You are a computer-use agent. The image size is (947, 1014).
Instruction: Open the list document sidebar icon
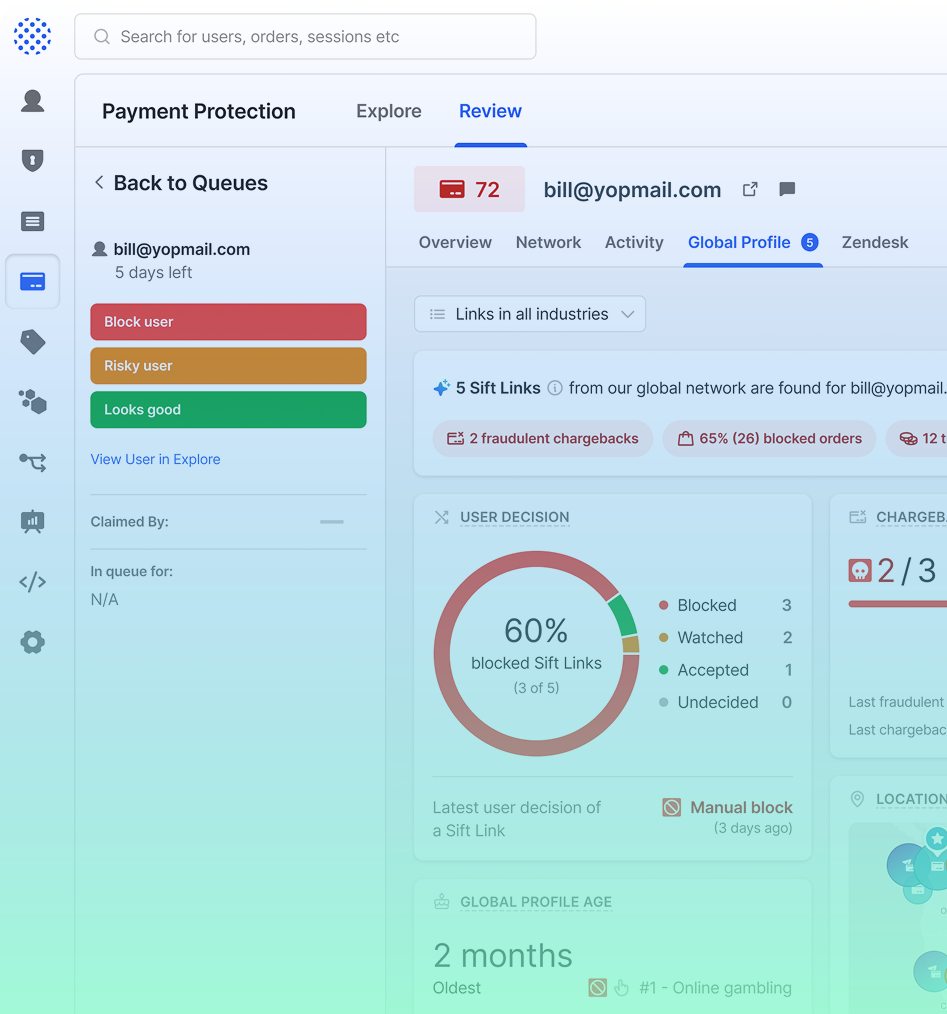[x=32, y=221]
